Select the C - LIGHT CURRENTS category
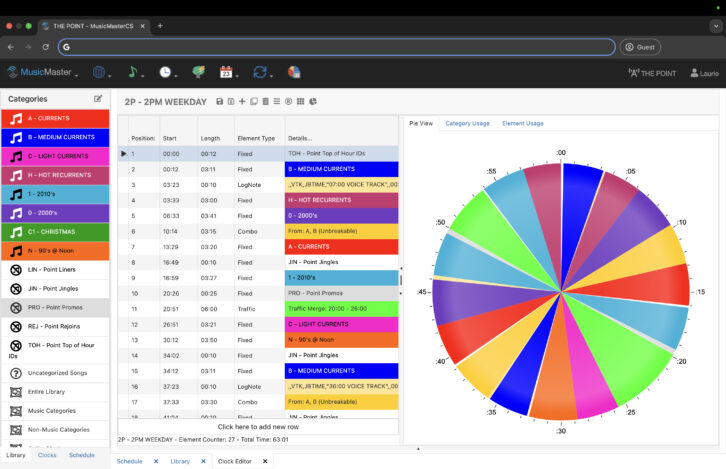 [55, 156]
